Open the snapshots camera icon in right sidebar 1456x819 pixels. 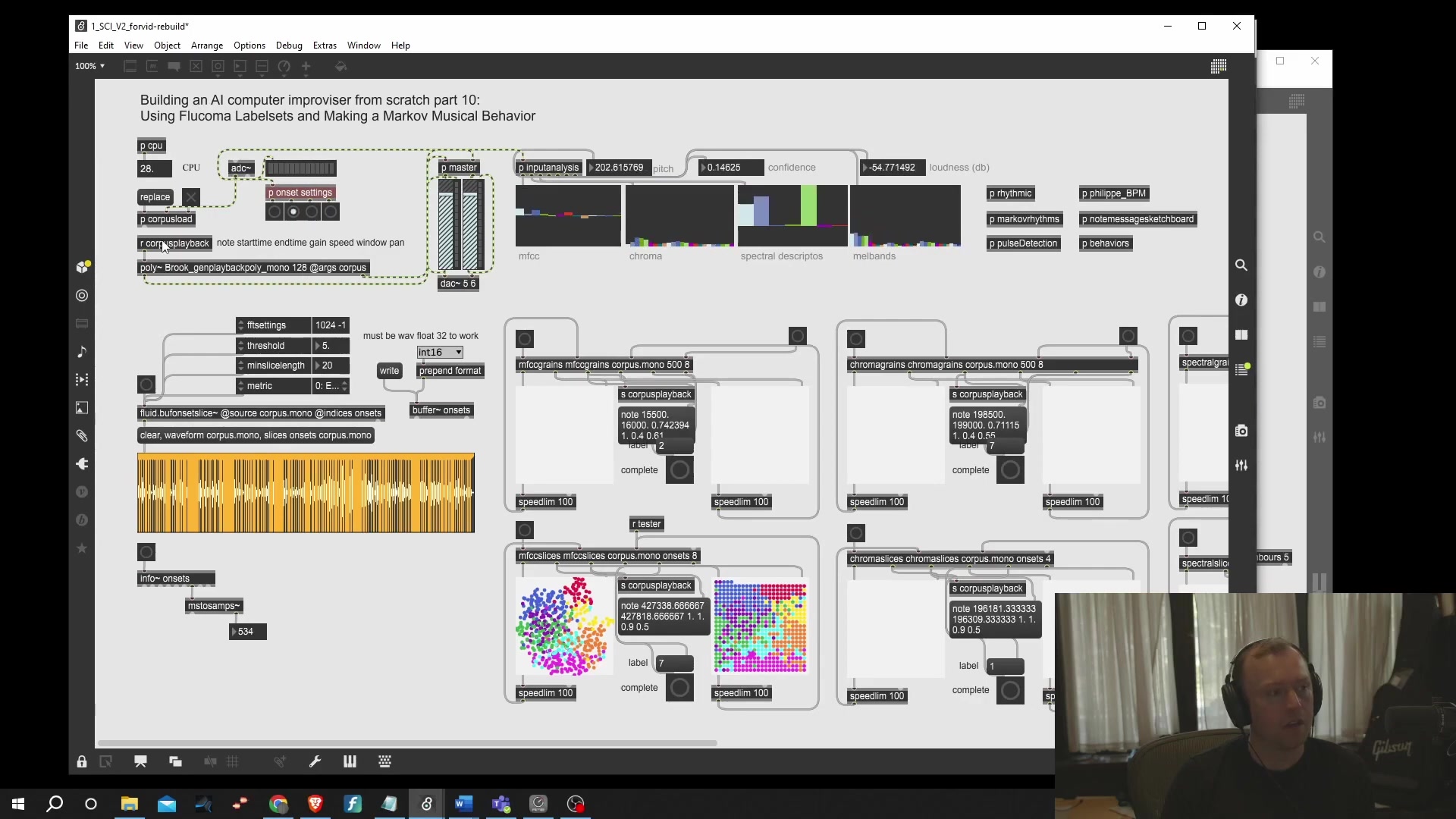(x=1241, y=431)
